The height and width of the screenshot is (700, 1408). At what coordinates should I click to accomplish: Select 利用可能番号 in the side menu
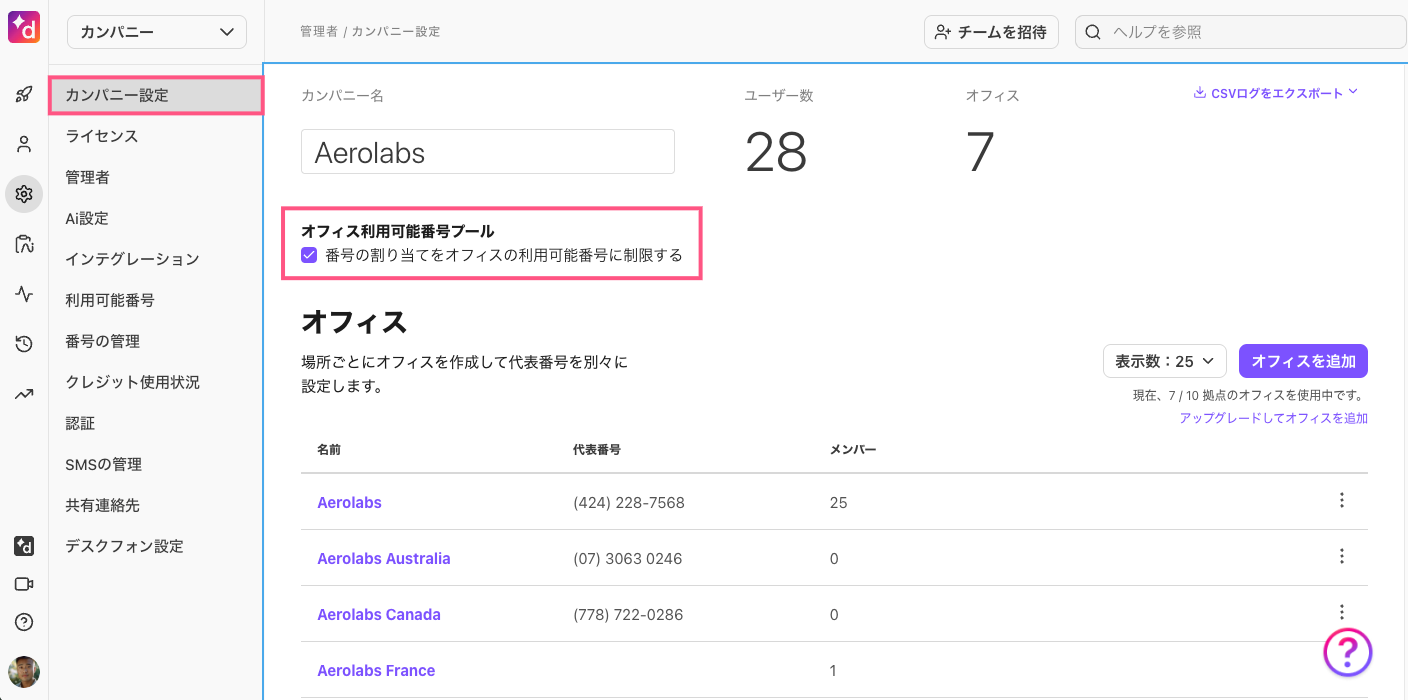click(110, 300)
